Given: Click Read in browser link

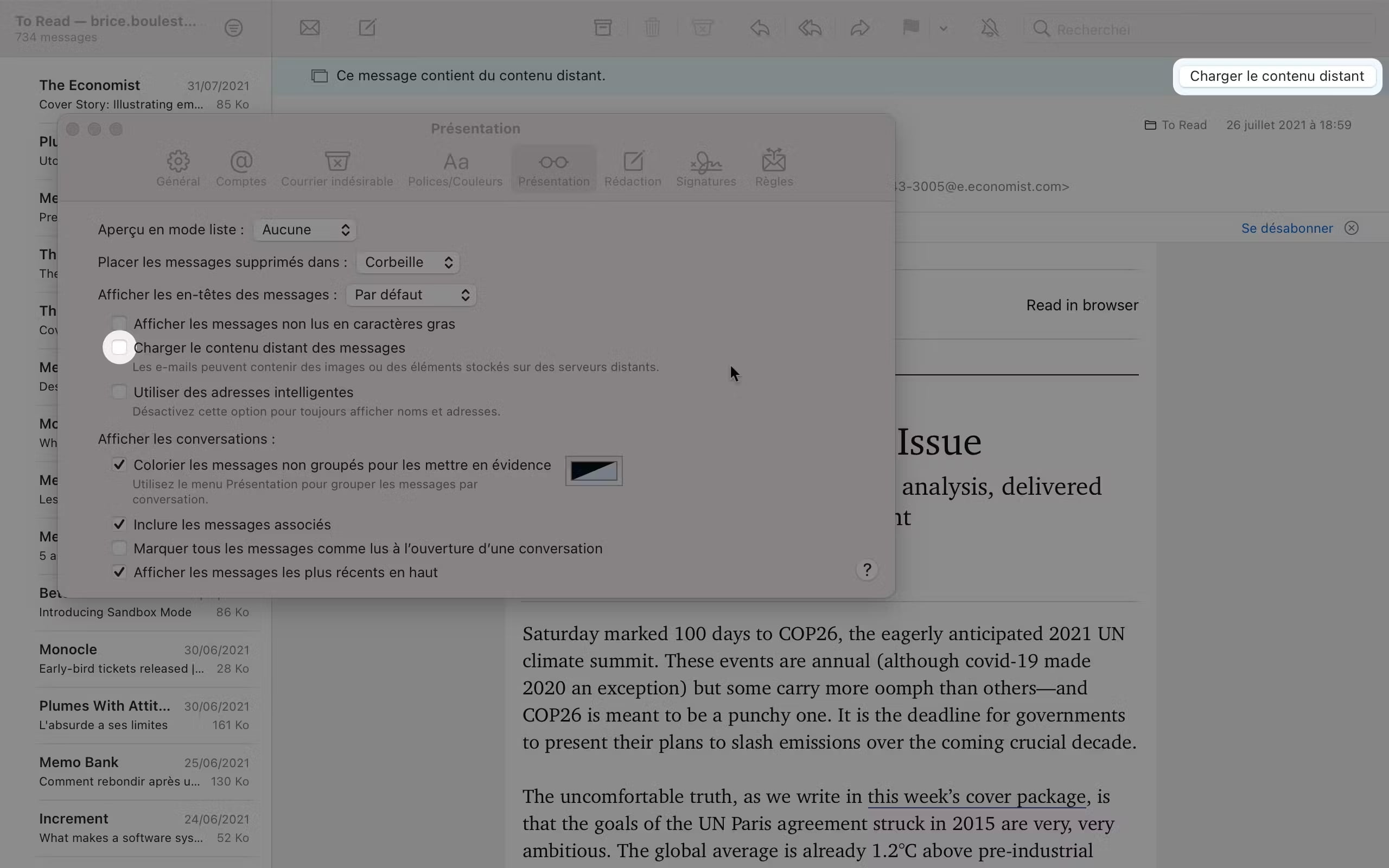Looking at the screenshot, I should pos(1082,305).
